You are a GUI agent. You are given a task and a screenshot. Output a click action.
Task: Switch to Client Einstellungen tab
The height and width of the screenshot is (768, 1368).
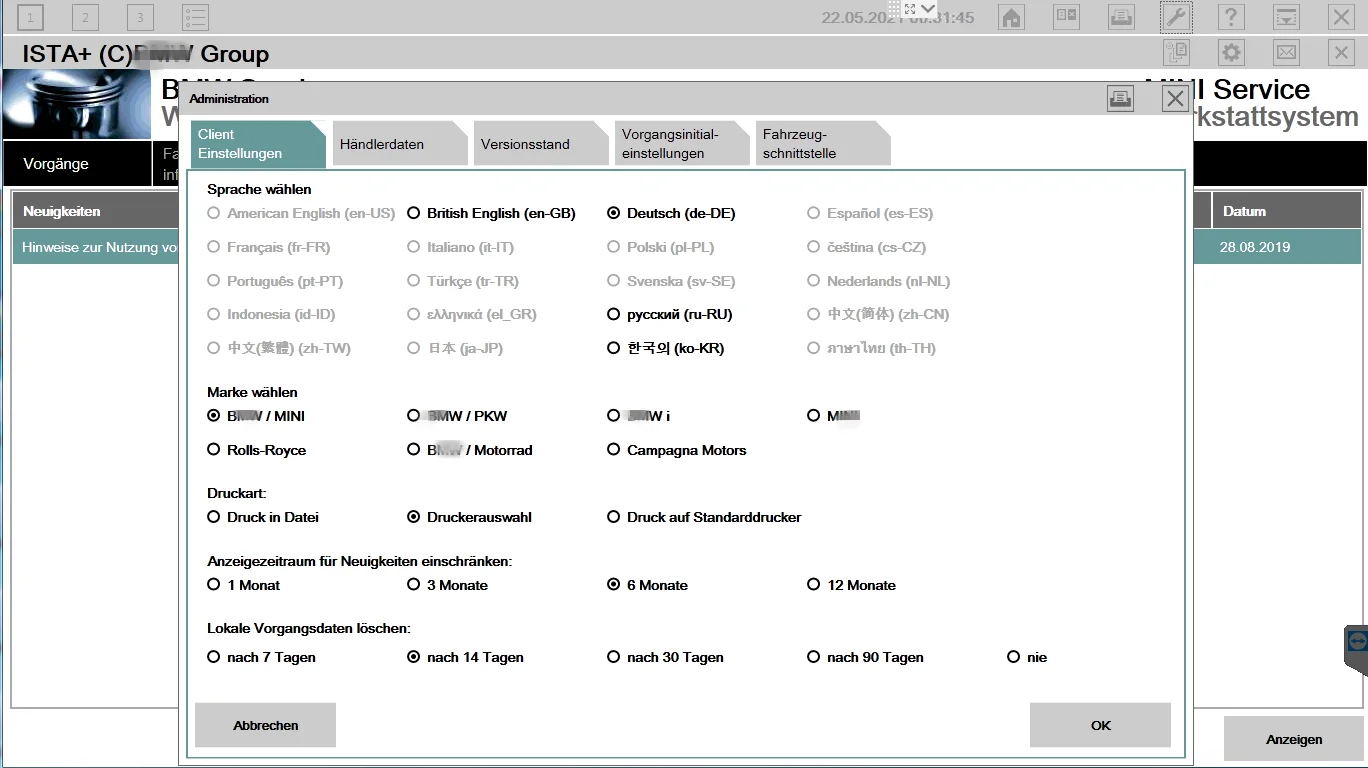(x=258, y=144)
